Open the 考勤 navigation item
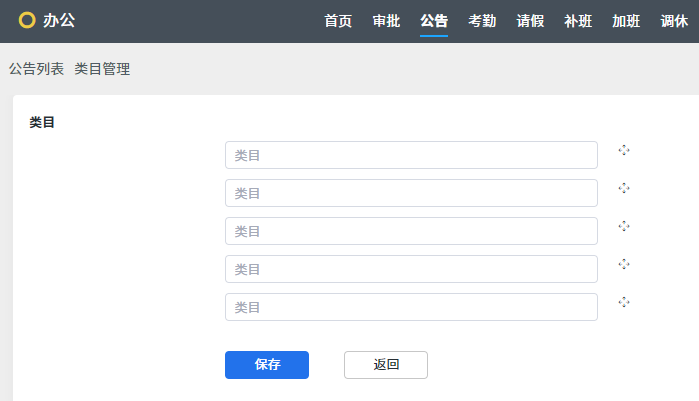This screenshot has width=699, height=401. pos(482,21)
